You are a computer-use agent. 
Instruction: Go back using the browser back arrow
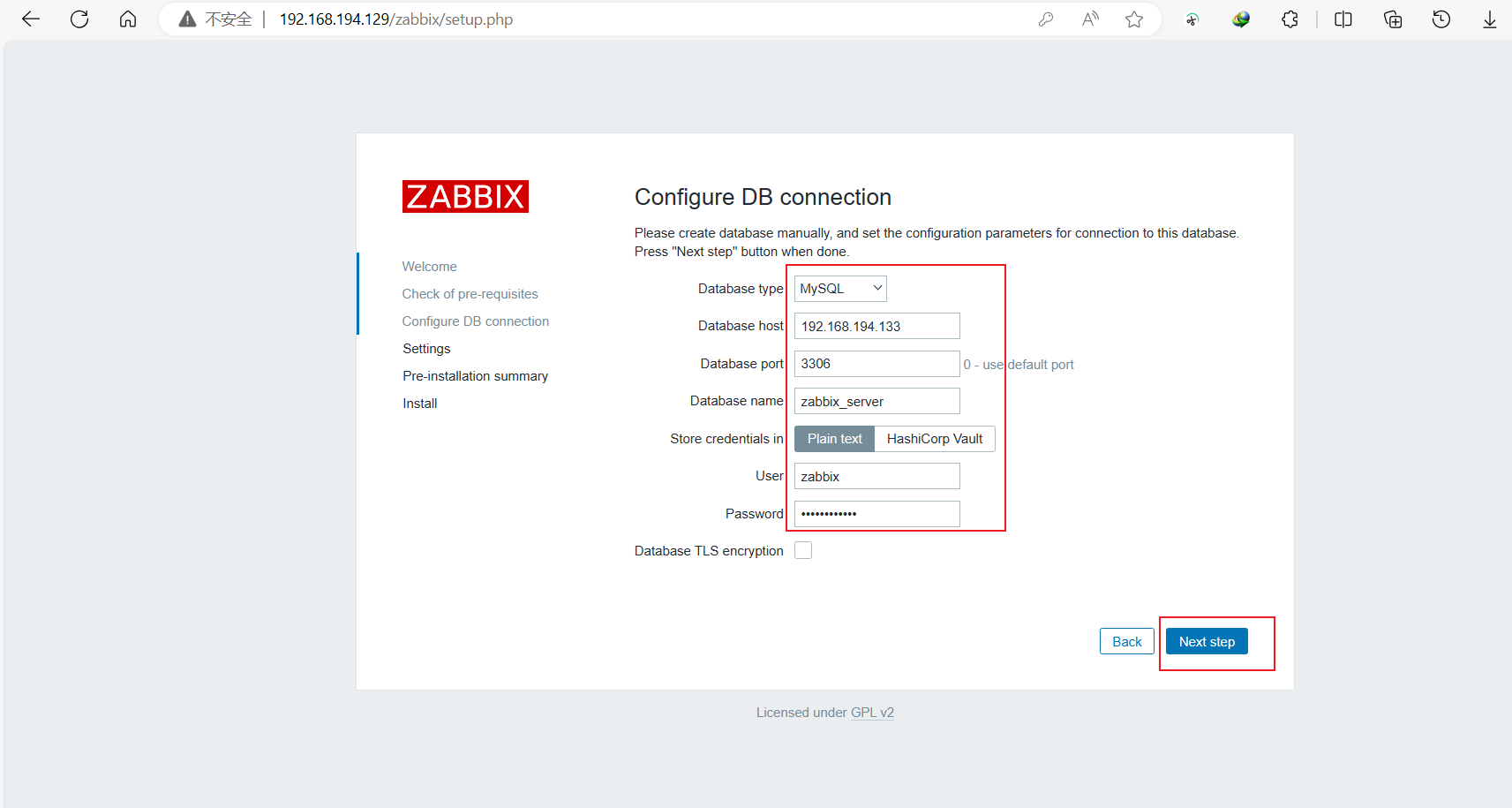[x=31, y=19]
